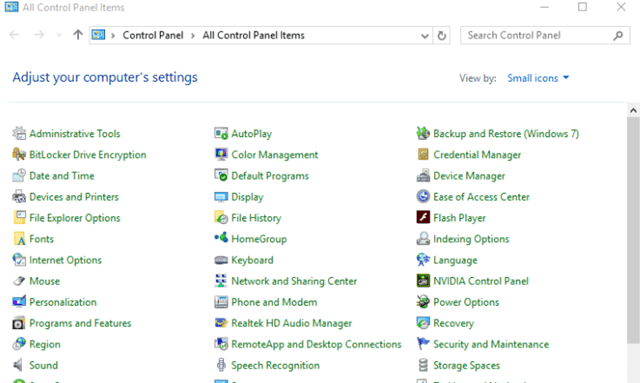Open the Security and Maintenance flag icon
This screenshot has width=640, height=383.
click(x=423, y=344)
